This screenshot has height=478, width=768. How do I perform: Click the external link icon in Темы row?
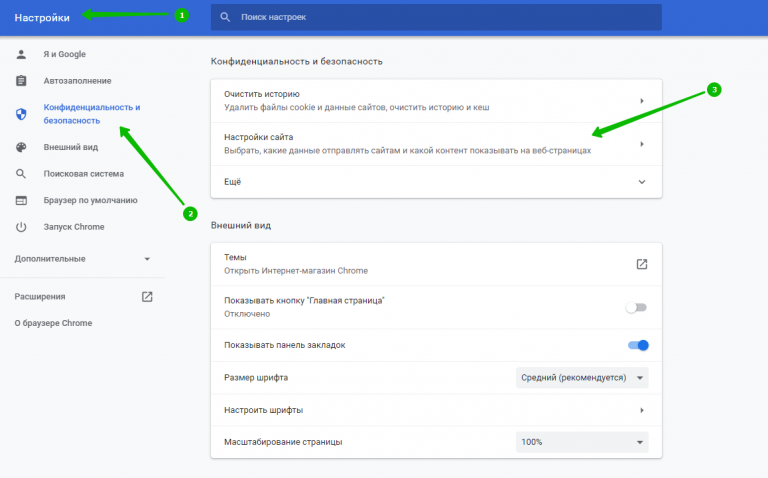pyautogui.click(x=642, y=264)
